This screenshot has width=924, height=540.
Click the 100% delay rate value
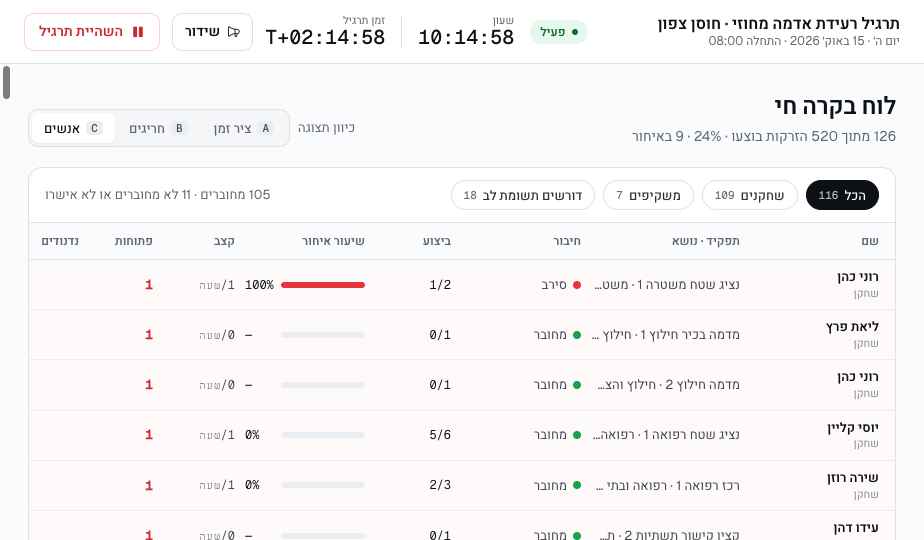[x=259, y=285]
